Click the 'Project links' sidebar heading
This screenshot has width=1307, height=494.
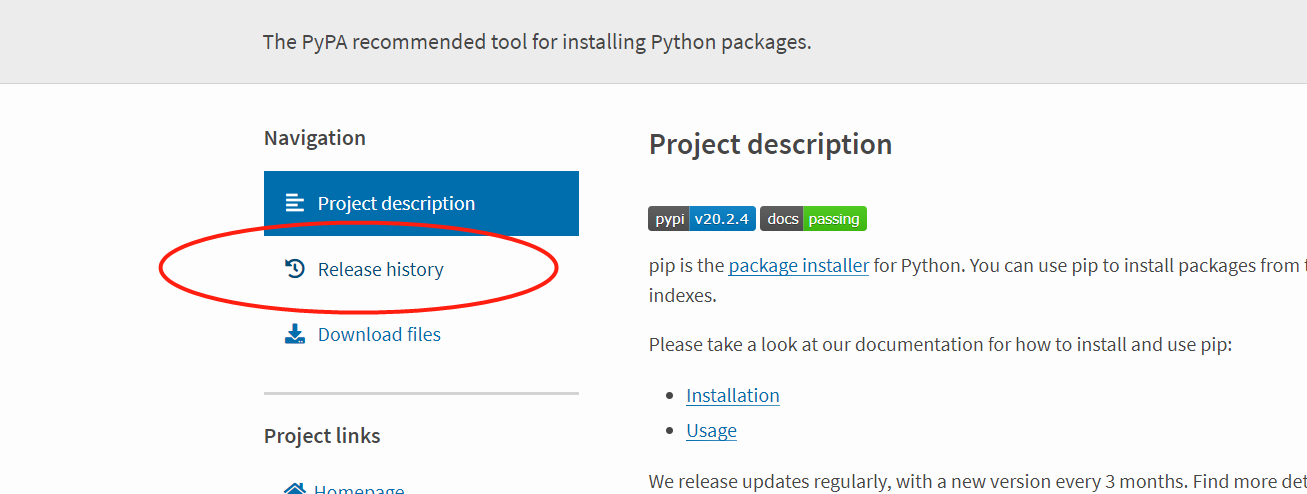[322, 436]
